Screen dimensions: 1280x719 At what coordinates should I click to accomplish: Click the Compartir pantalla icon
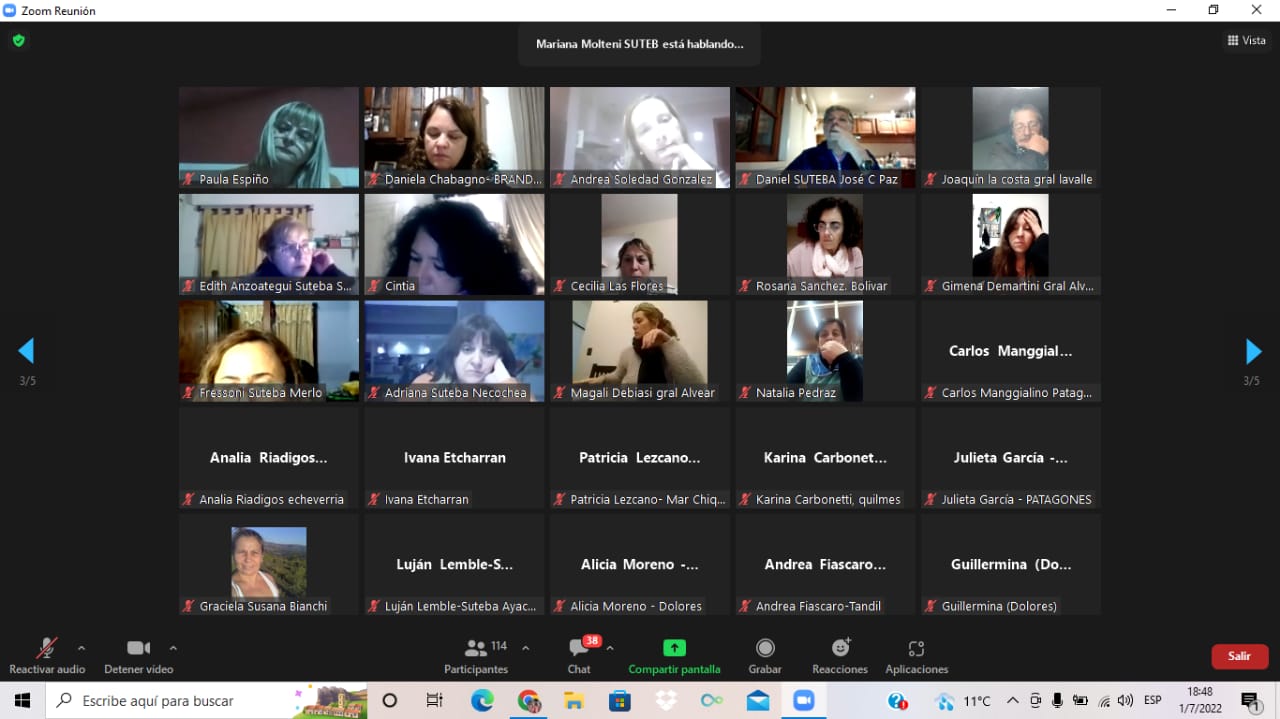[x=674, y=648]
